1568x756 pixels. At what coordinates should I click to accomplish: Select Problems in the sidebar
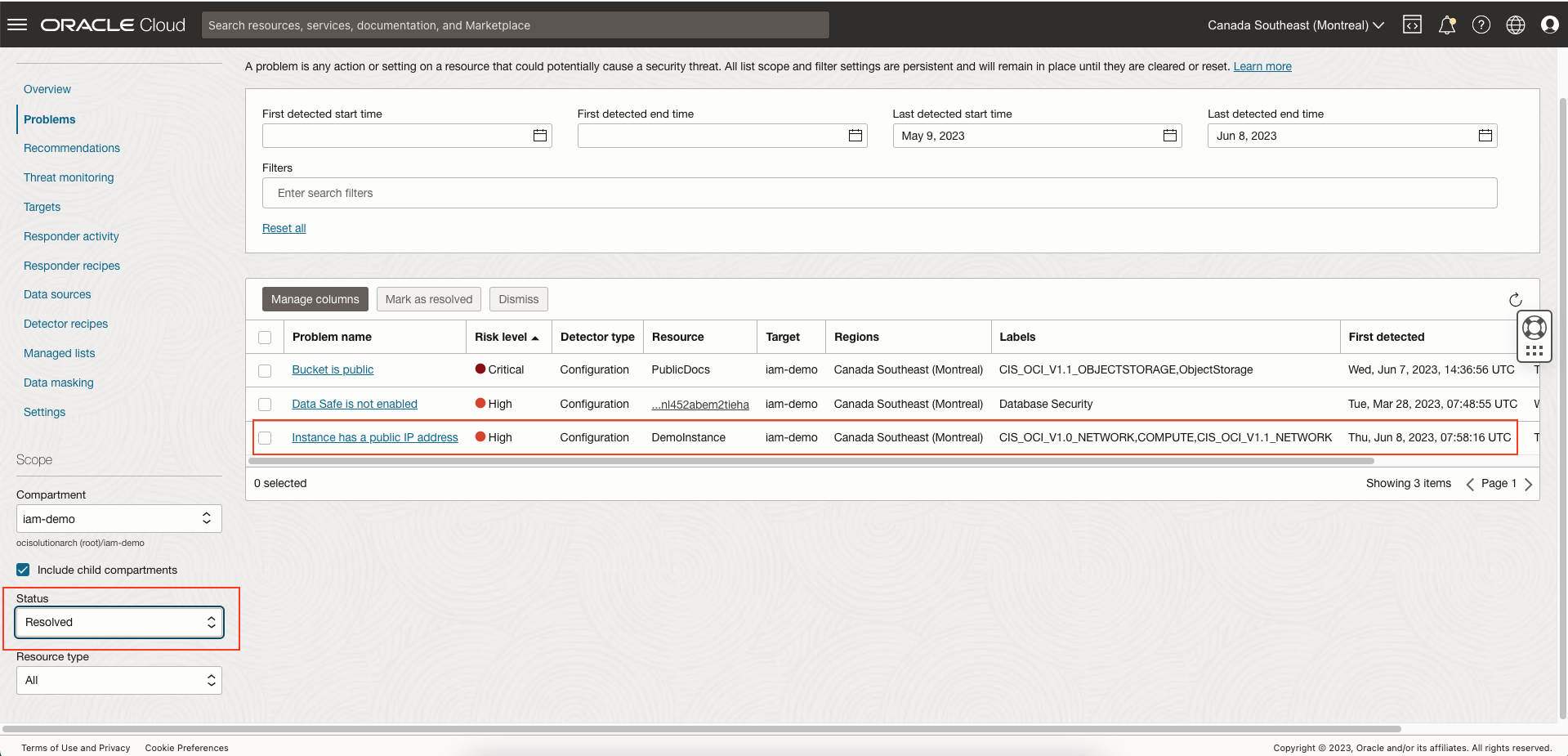coord(50,119)
